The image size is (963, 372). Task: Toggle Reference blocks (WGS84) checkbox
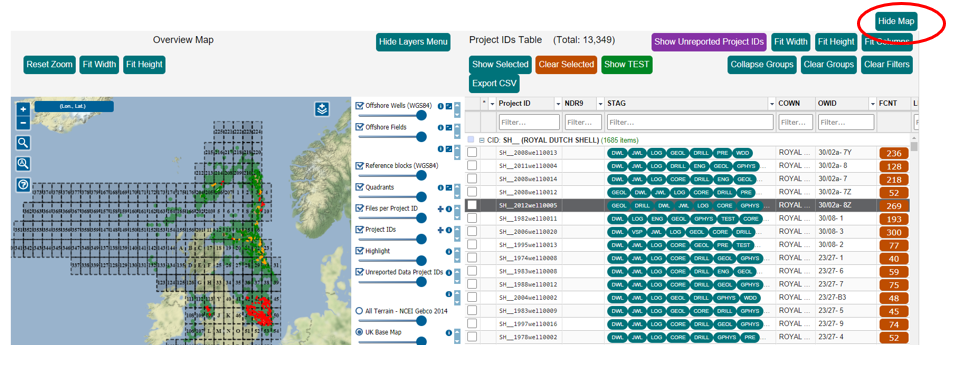point(360,166)
